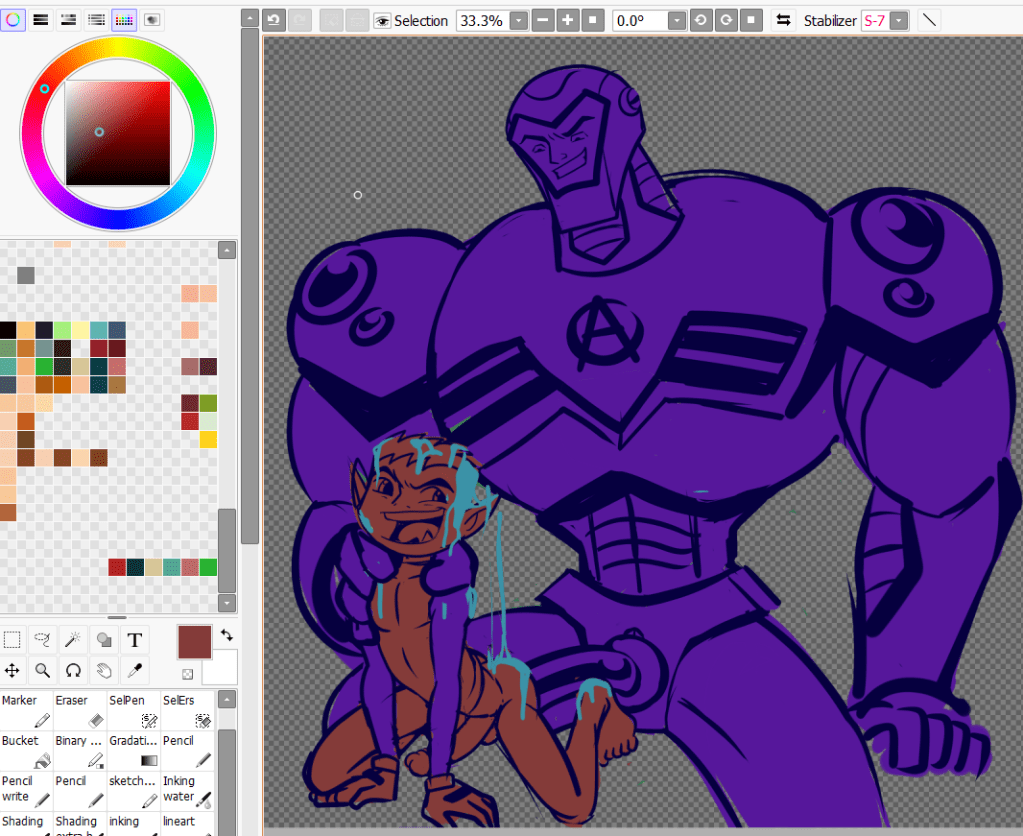This screenshot has height=836, width=1023.
Task: Swap foreground and background colors
Action: coord(227,635)
